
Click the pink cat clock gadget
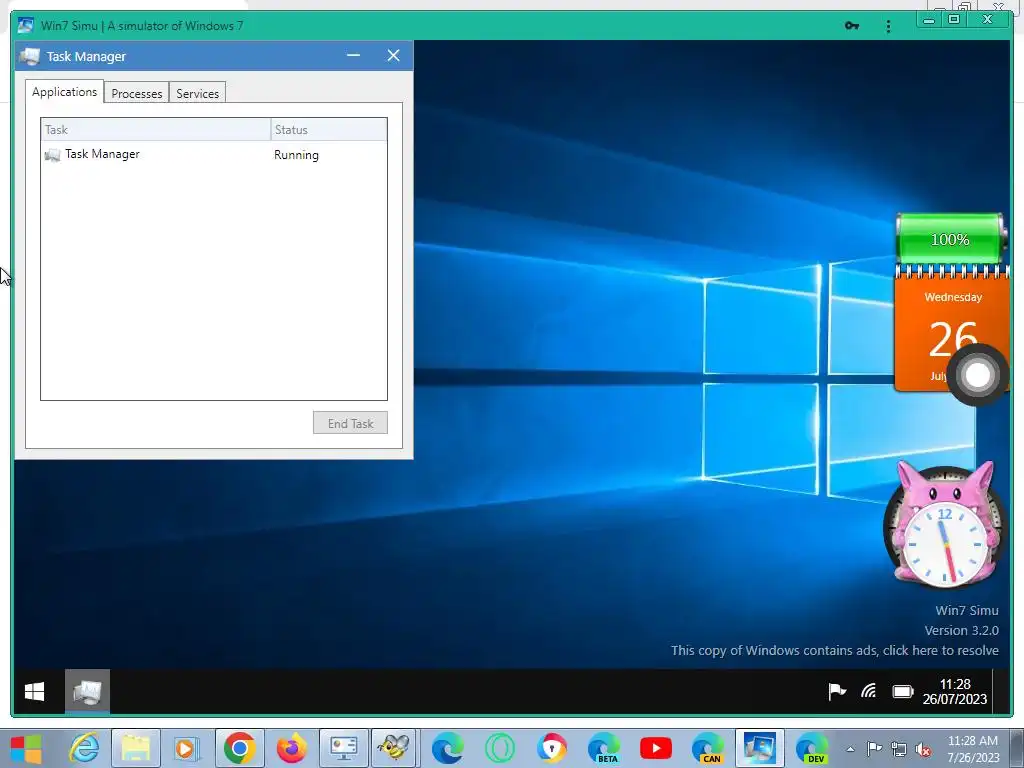[x=944, y=523]
